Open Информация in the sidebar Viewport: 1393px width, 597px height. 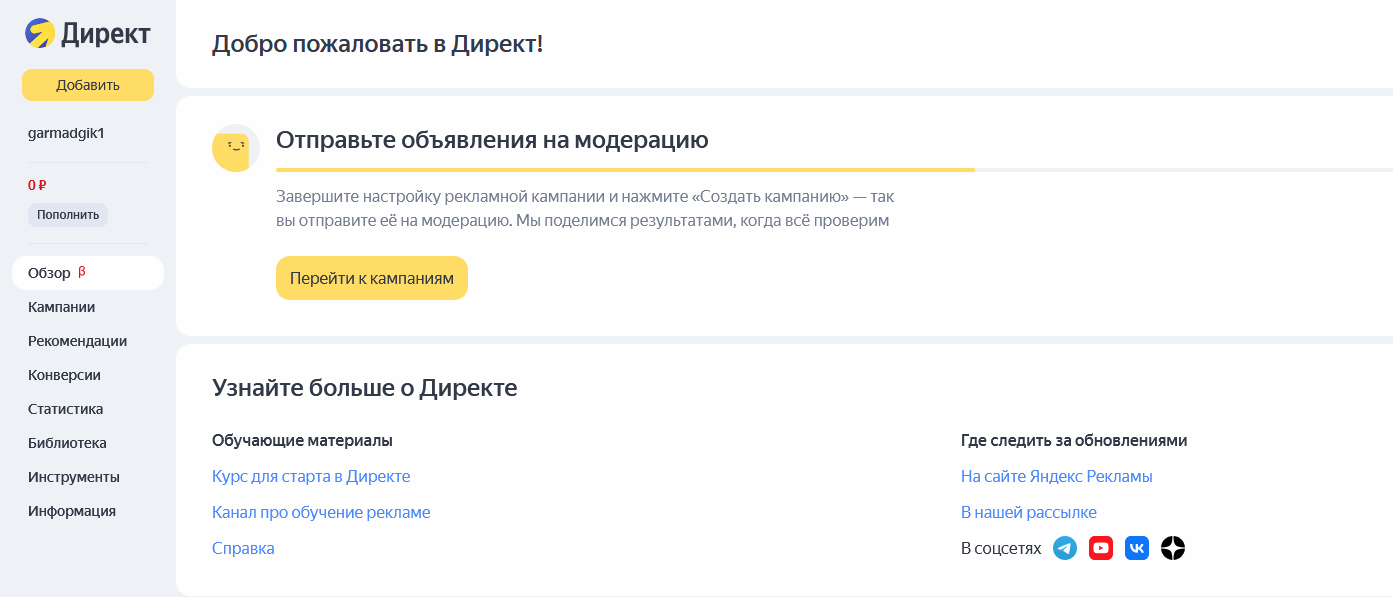pyautogui.click(x=72, y=511)
